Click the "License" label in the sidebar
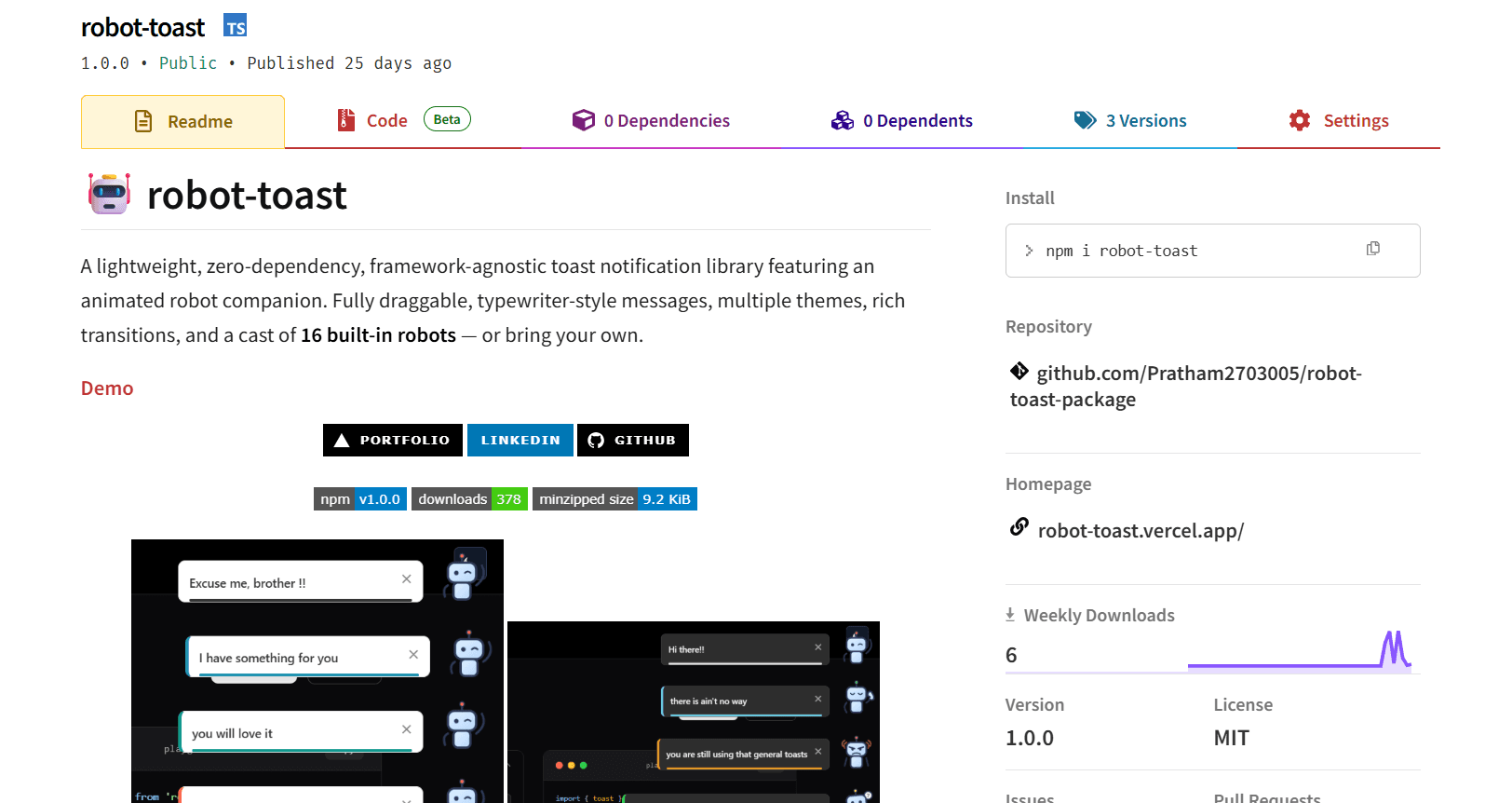This screenshot has width=1512, height=803. point(1243,705)
